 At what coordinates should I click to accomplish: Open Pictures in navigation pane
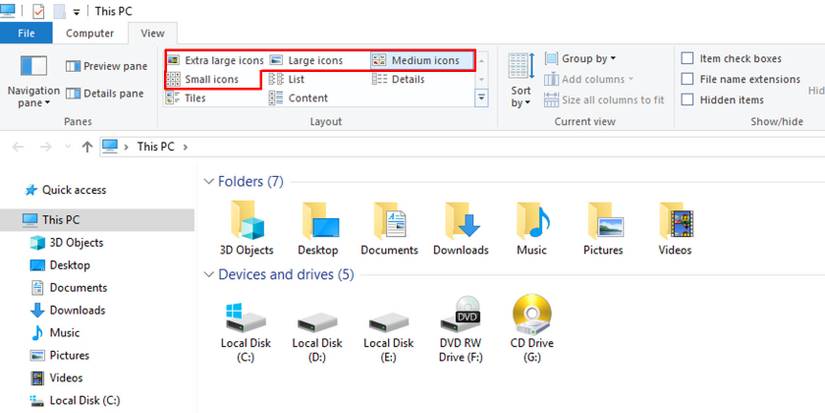click(x=60, y=355)
